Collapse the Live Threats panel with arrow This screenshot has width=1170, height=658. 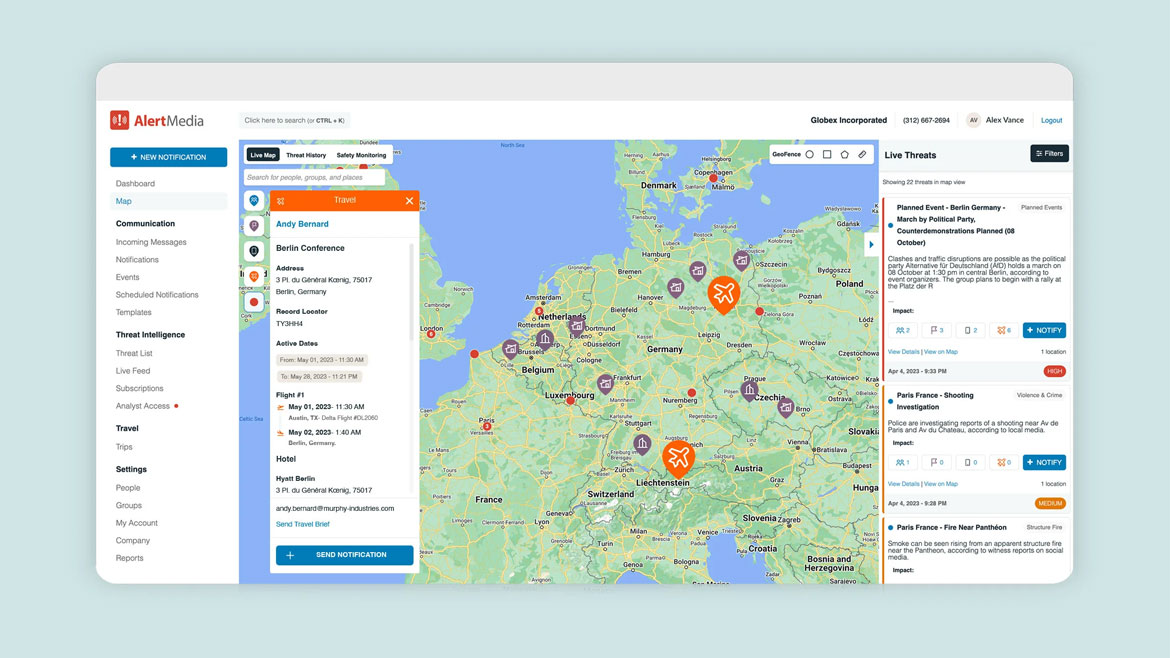871,245
